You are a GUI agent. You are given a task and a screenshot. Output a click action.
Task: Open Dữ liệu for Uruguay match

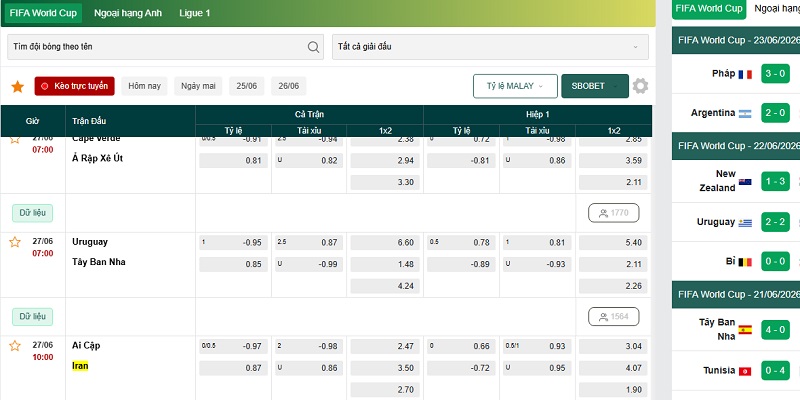coord(33,317)
